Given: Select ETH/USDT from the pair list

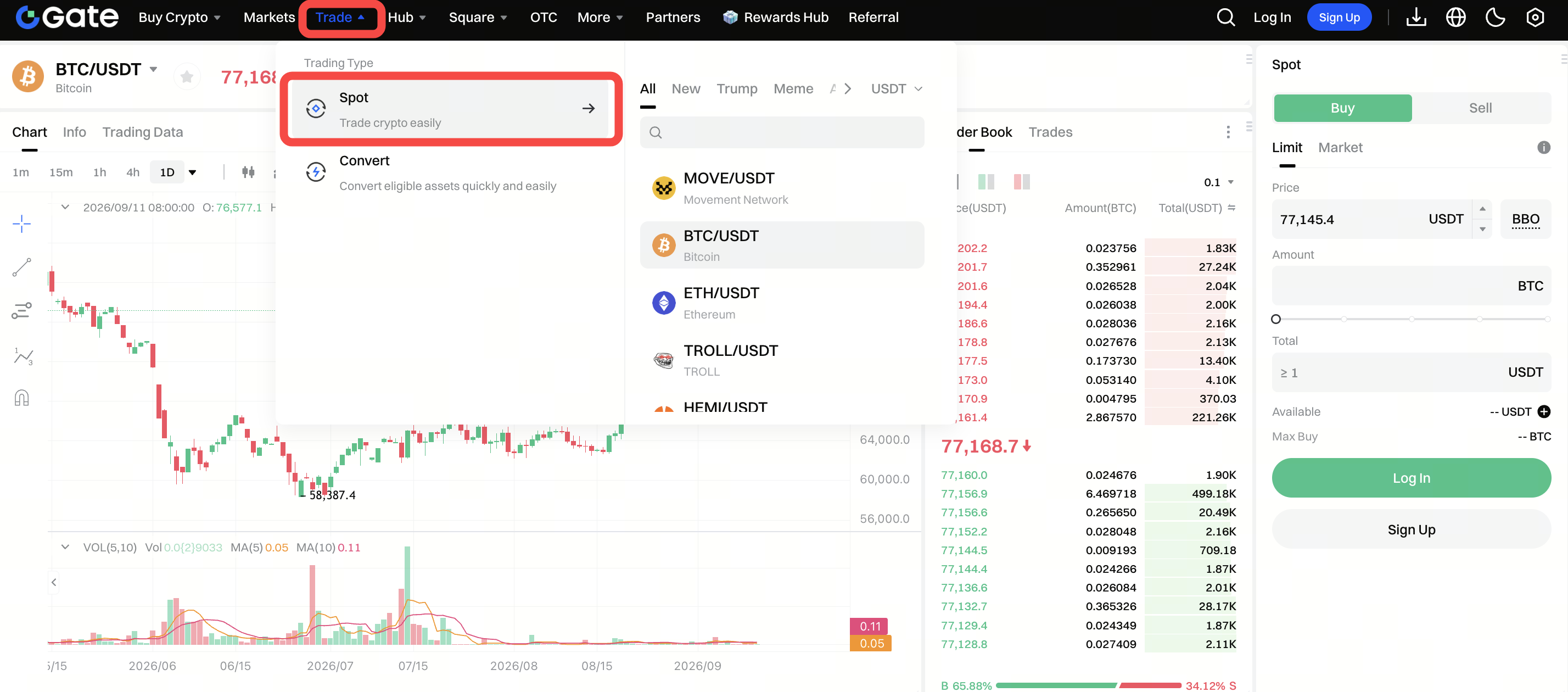Looking at the screenshot, I should pyautogui.click(x=782, y=303).
